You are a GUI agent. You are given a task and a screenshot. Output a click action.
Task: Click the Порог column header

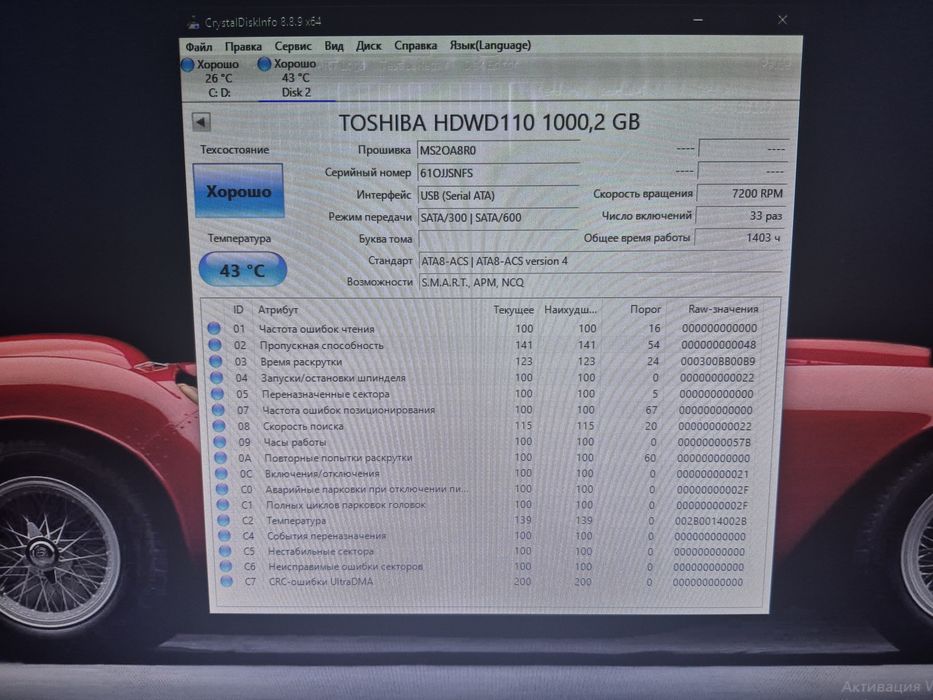(x=646, y=310)
